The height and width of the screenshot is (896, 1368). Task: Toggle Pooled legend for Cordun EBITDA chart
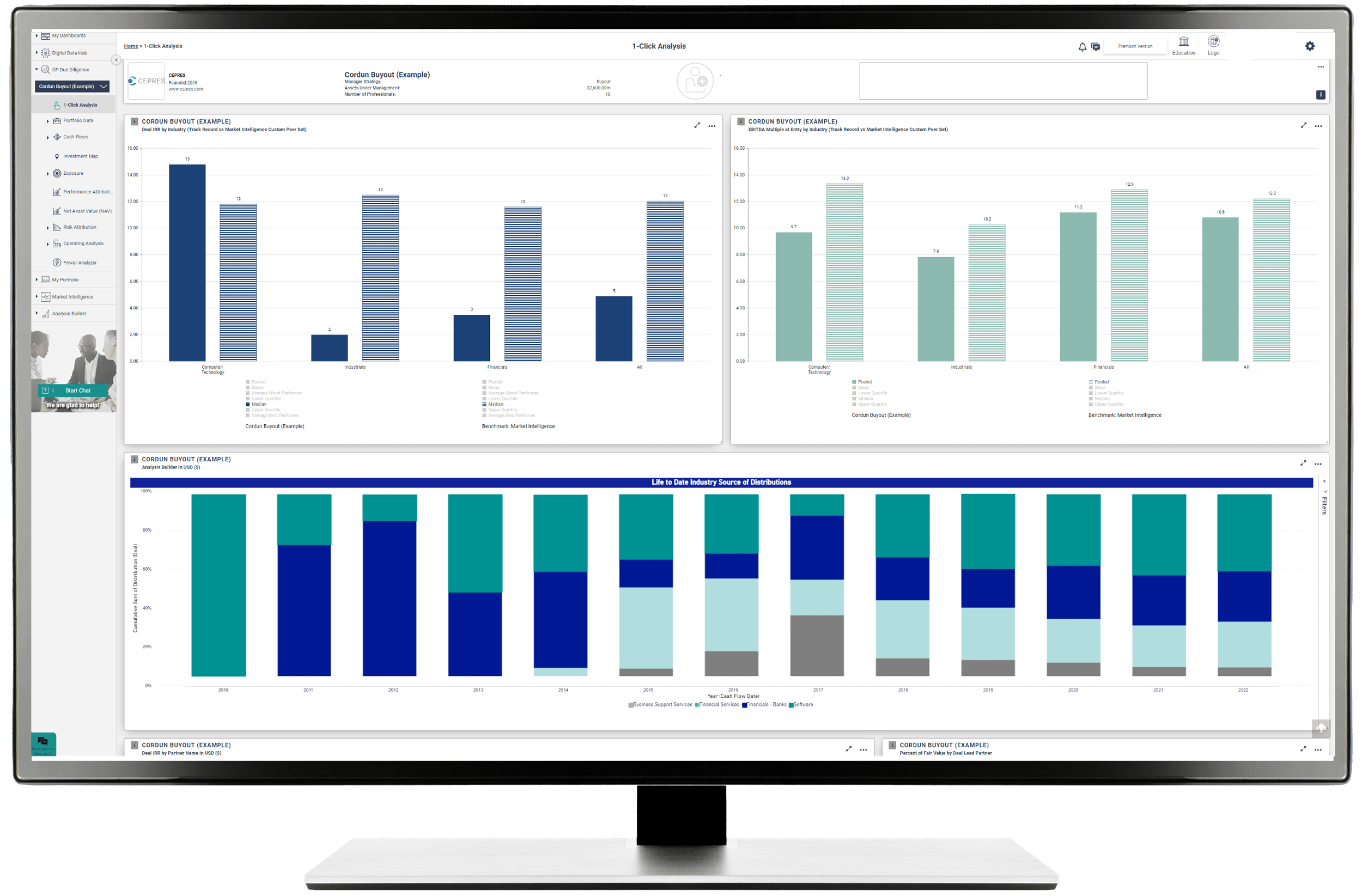pos(862,382)
